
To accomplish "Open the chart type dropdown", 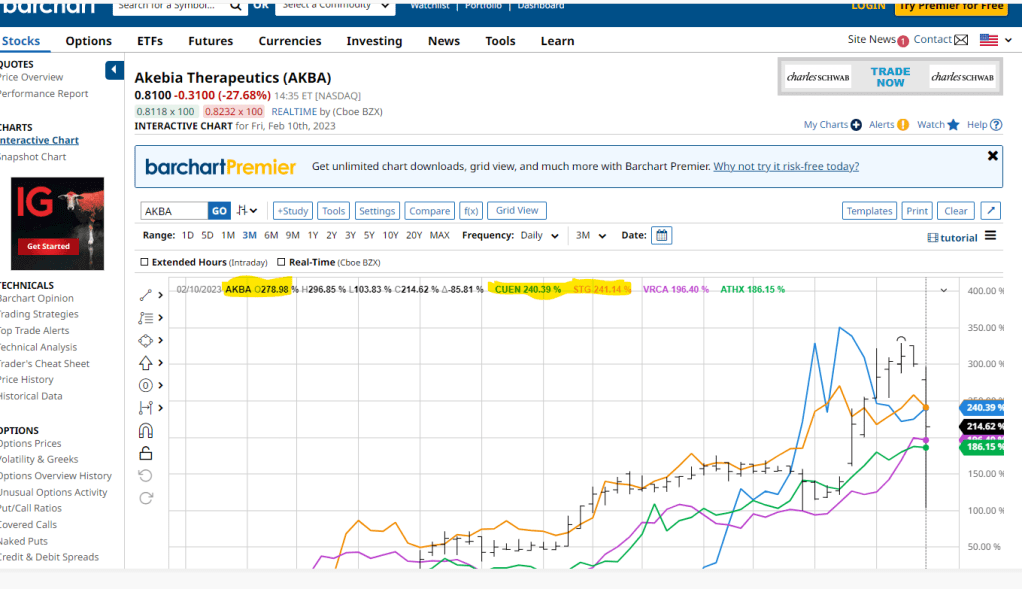I will click(248, 211).
